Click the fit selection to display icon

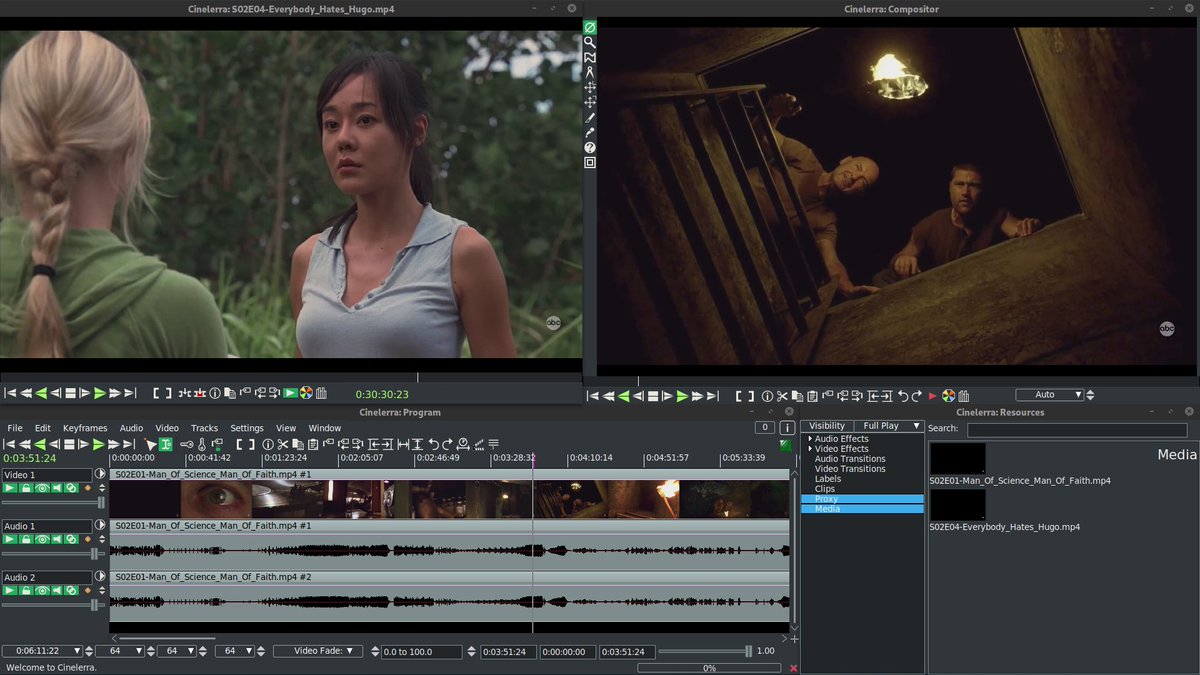pyautogui.click(x=403, y=444)
